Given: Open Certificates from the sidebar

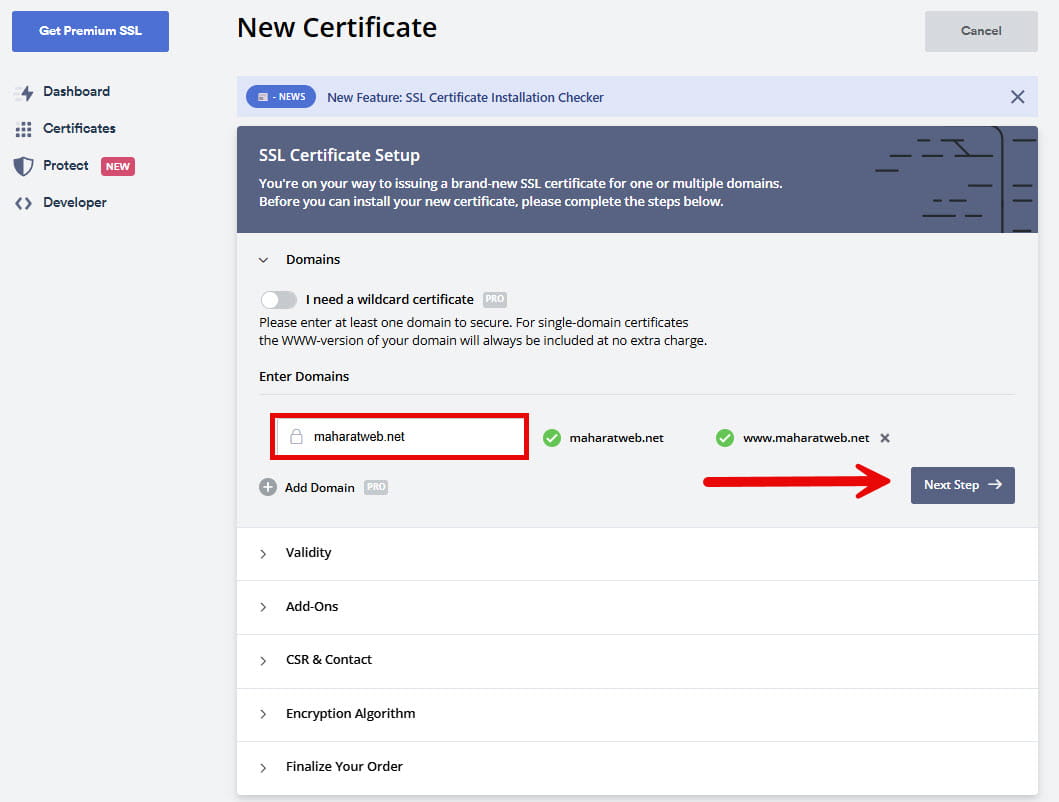Looking at the screenshot, I should (79, 128).
